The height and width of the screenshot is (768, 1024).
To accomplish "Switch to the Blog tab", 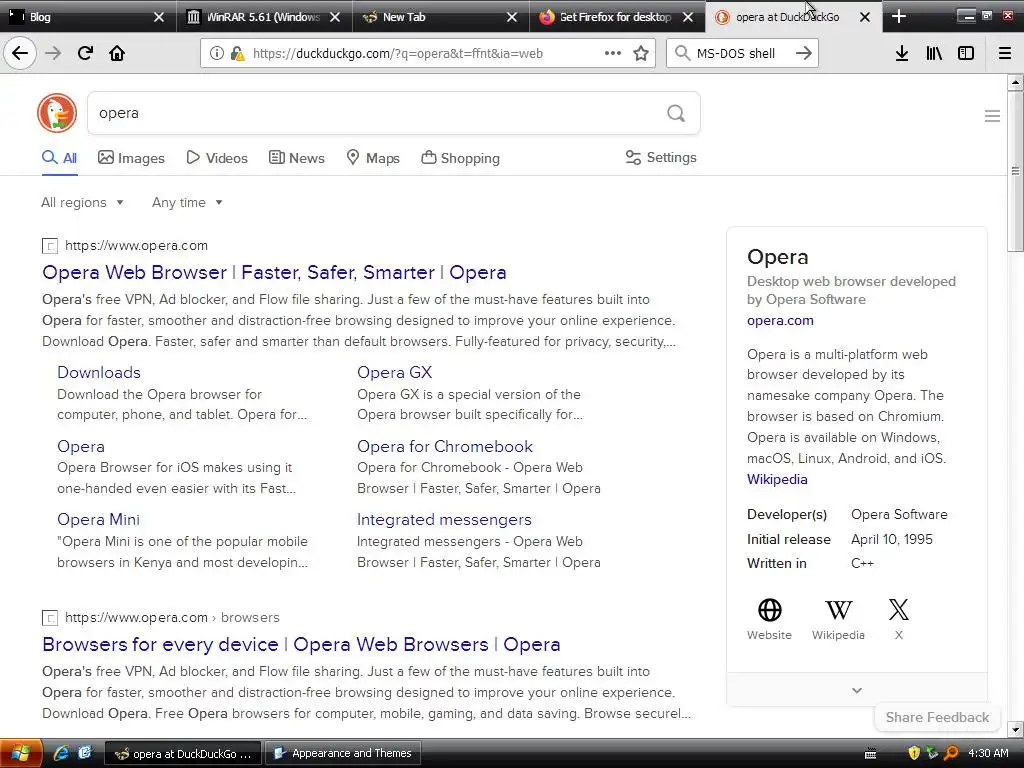I will [88, 17].
